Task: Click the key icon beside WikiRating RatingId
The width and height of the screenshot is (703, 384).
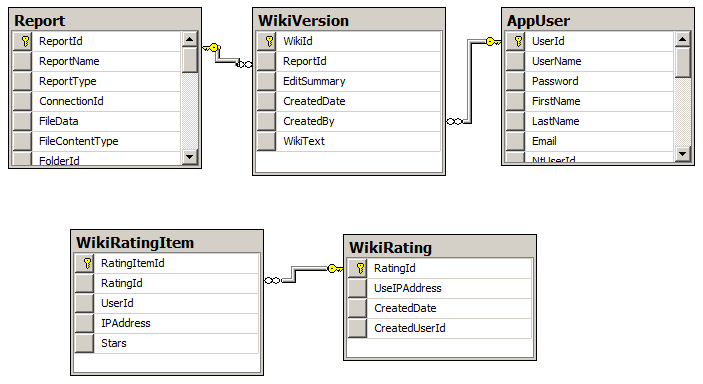Action: click(360, 268)
